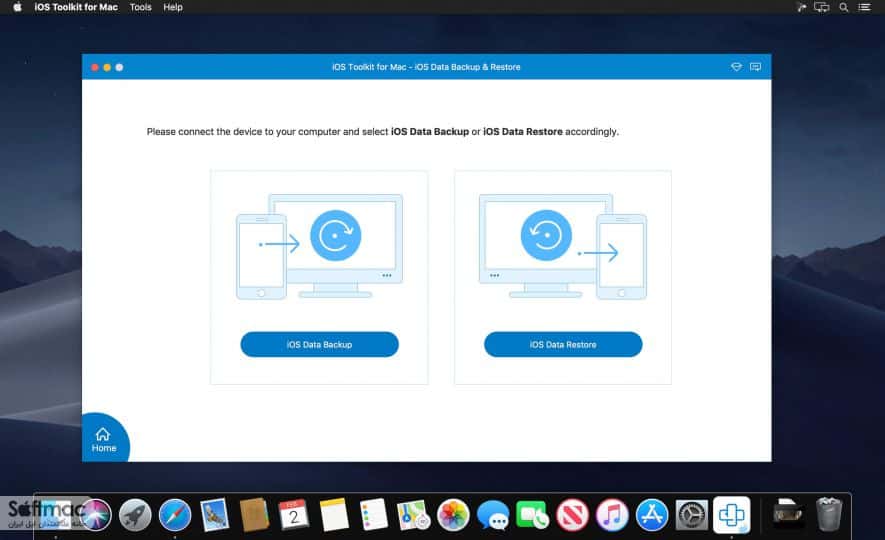Image resolution: width=885 pixels, height=540 pixels.
Task: Launch Safari from the Dock
Action: pyautogui.click(x=175, y=515)
